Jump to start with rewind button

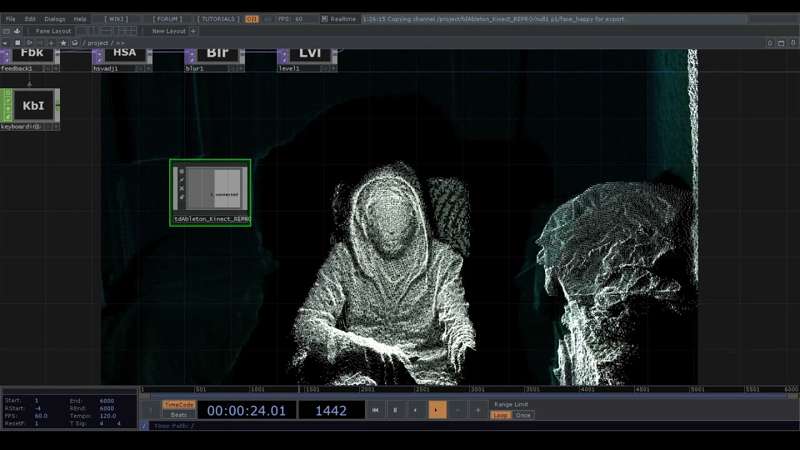click(376, 410)
